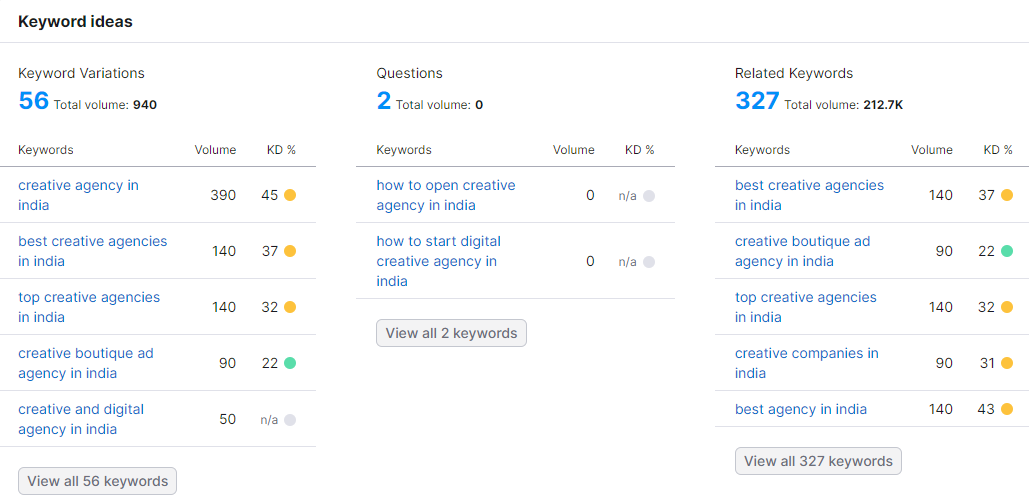Open 'creative and digital agency in india' link
This screenshot has width=1029, height=499.
[81, 419]
